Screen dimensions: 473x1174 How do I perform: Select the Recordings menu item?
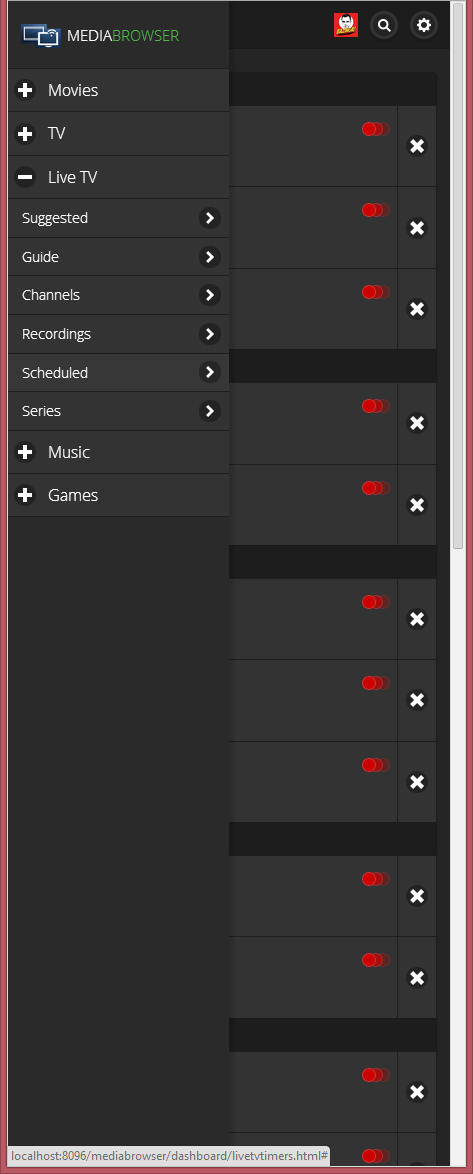click(x=118, y=334)
